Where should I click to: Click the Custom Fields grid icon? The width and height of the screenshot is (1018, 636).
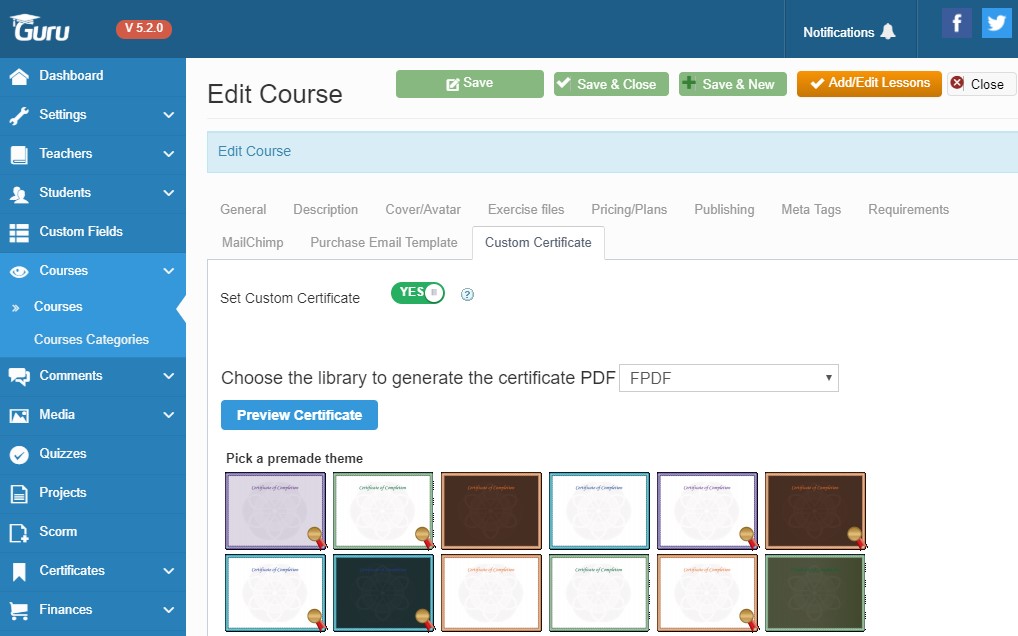click(19, 232)
